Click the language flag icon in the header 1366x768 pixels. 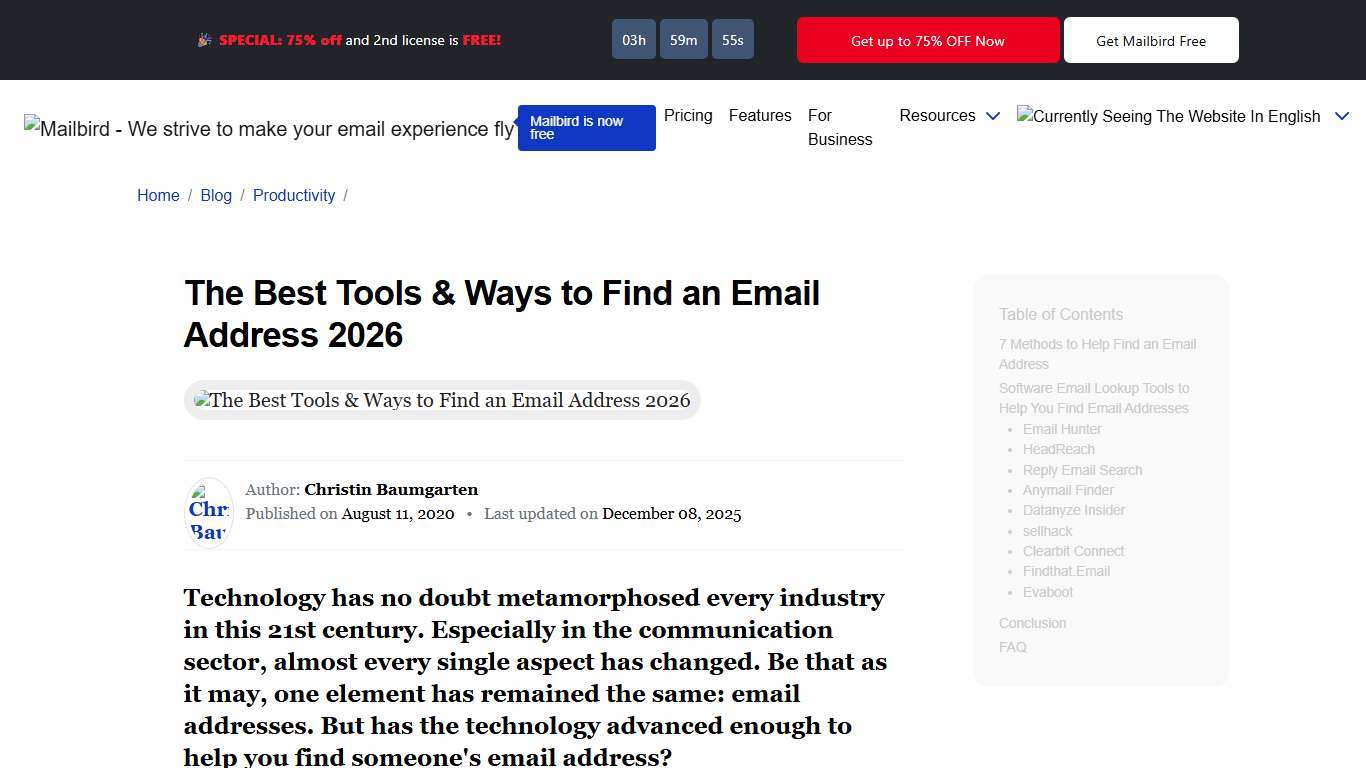(x=1025, y=116)
